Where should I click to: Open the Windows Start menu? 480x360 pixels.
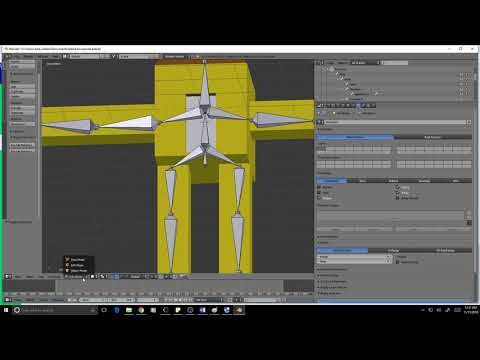(6, 310)
